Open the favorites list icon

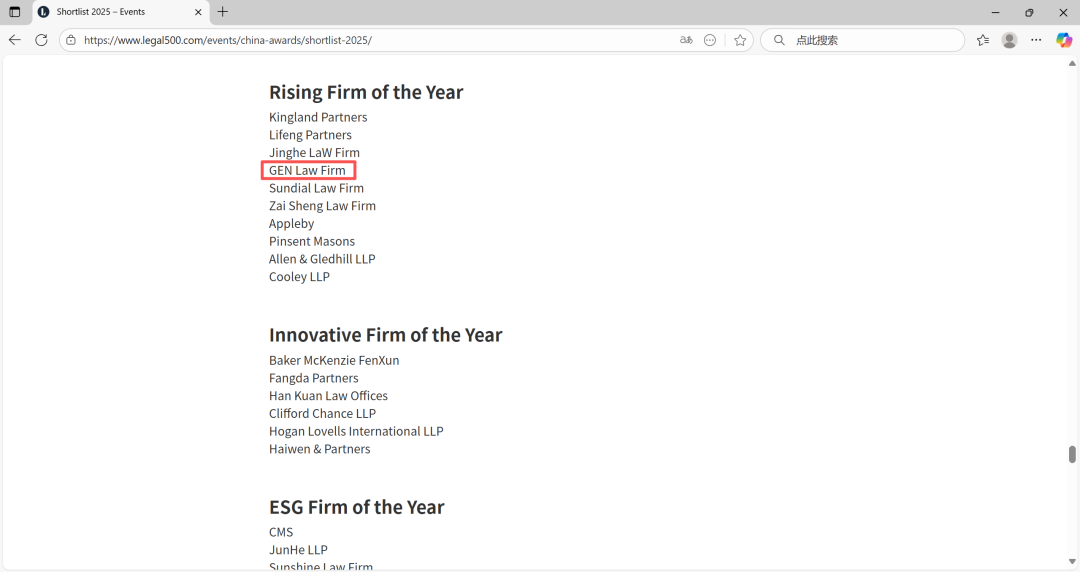pyautogui.click(x=983, y=40)
